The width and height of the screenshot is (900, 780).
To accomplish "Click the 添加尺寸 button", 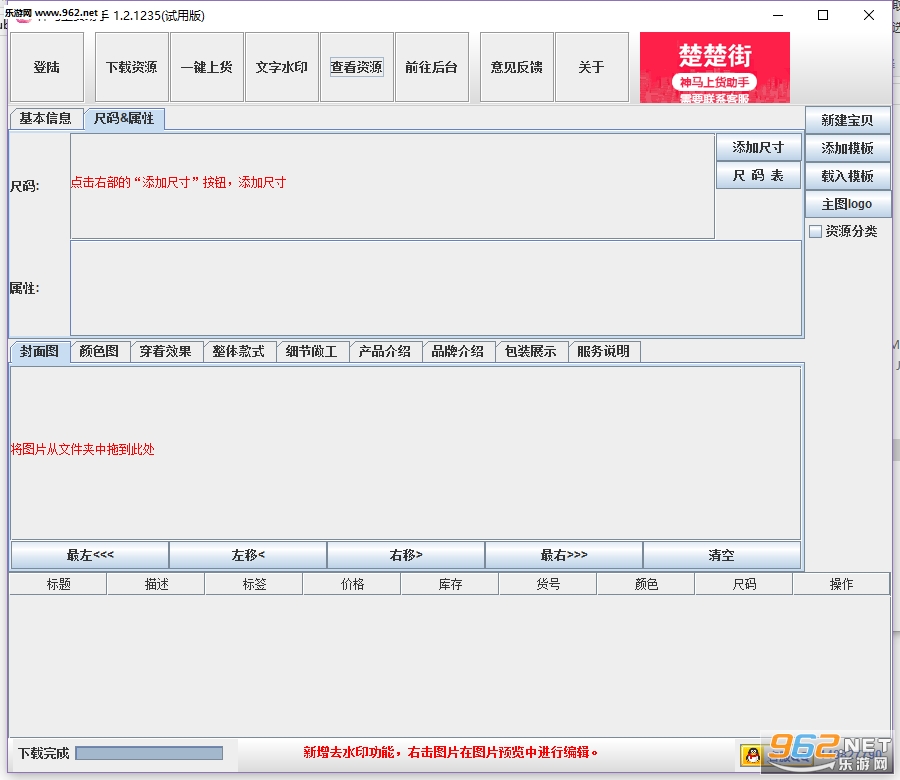I will [x=758, y=148].
